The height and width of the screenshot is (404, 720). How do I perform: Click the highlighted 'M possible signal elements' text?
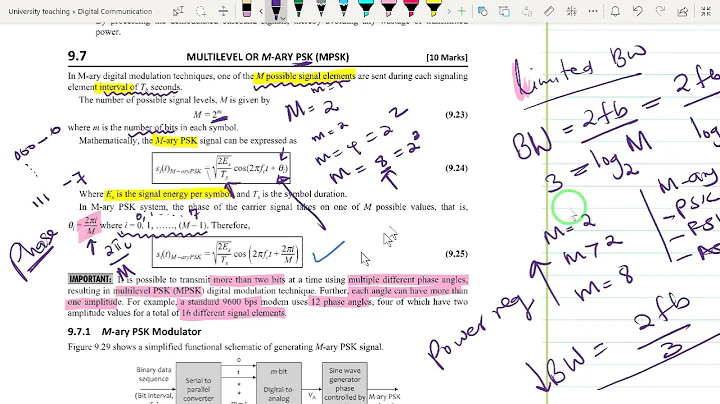(305, 76)
